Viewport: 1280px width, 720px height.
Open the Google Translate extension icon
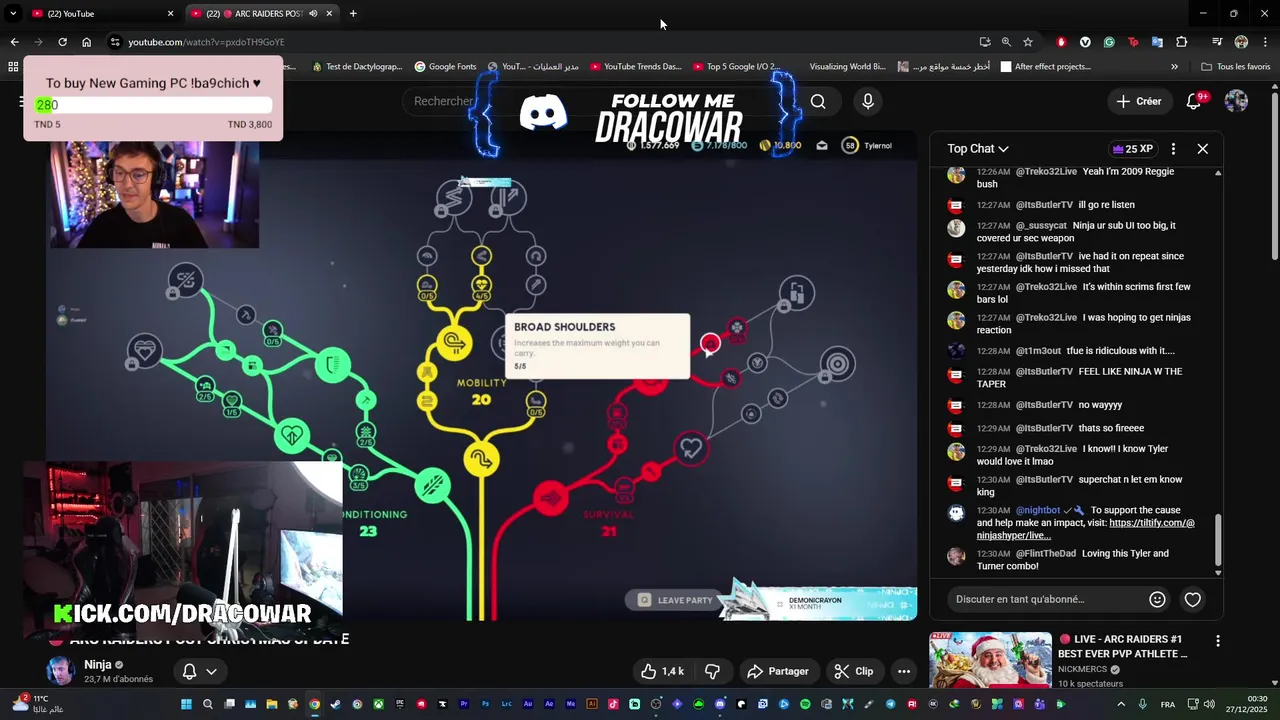(1157, 42)
